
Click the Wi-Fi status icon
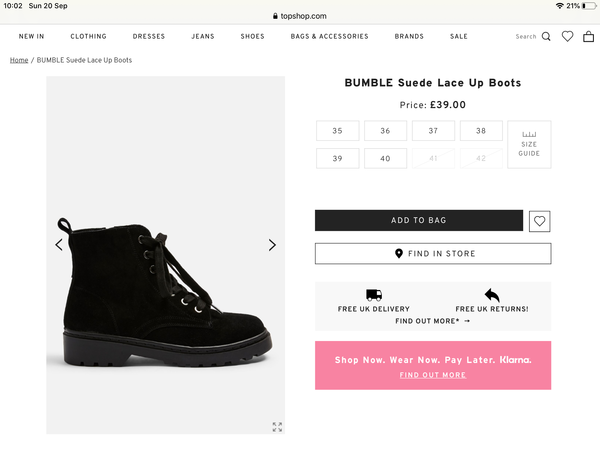click(560, 6)
